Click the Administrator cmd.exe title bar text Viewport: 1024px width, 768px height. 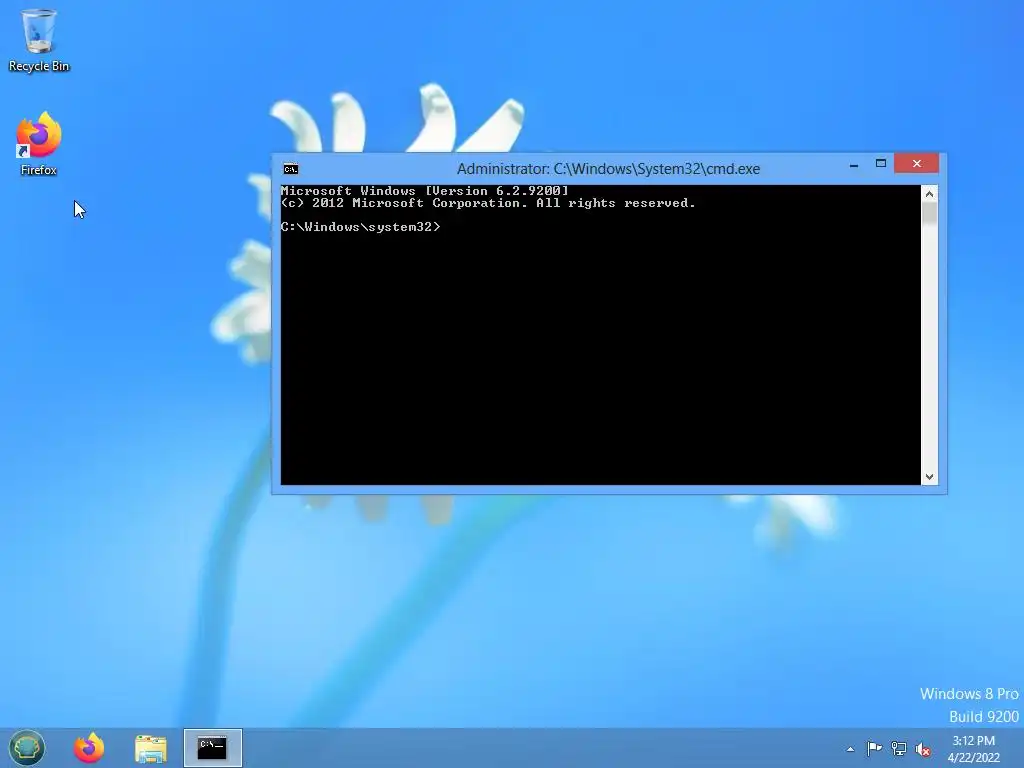point(608,169)
